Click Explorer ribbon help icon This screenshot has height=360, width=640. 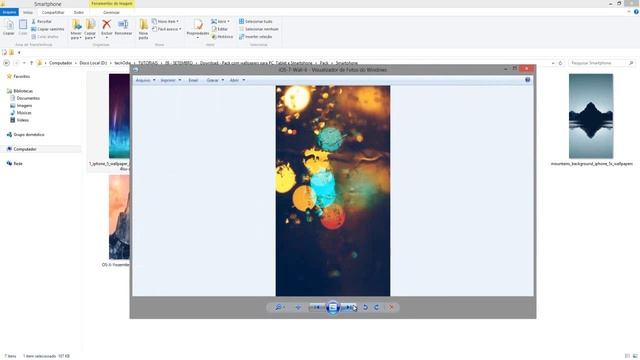coord(636,12)
